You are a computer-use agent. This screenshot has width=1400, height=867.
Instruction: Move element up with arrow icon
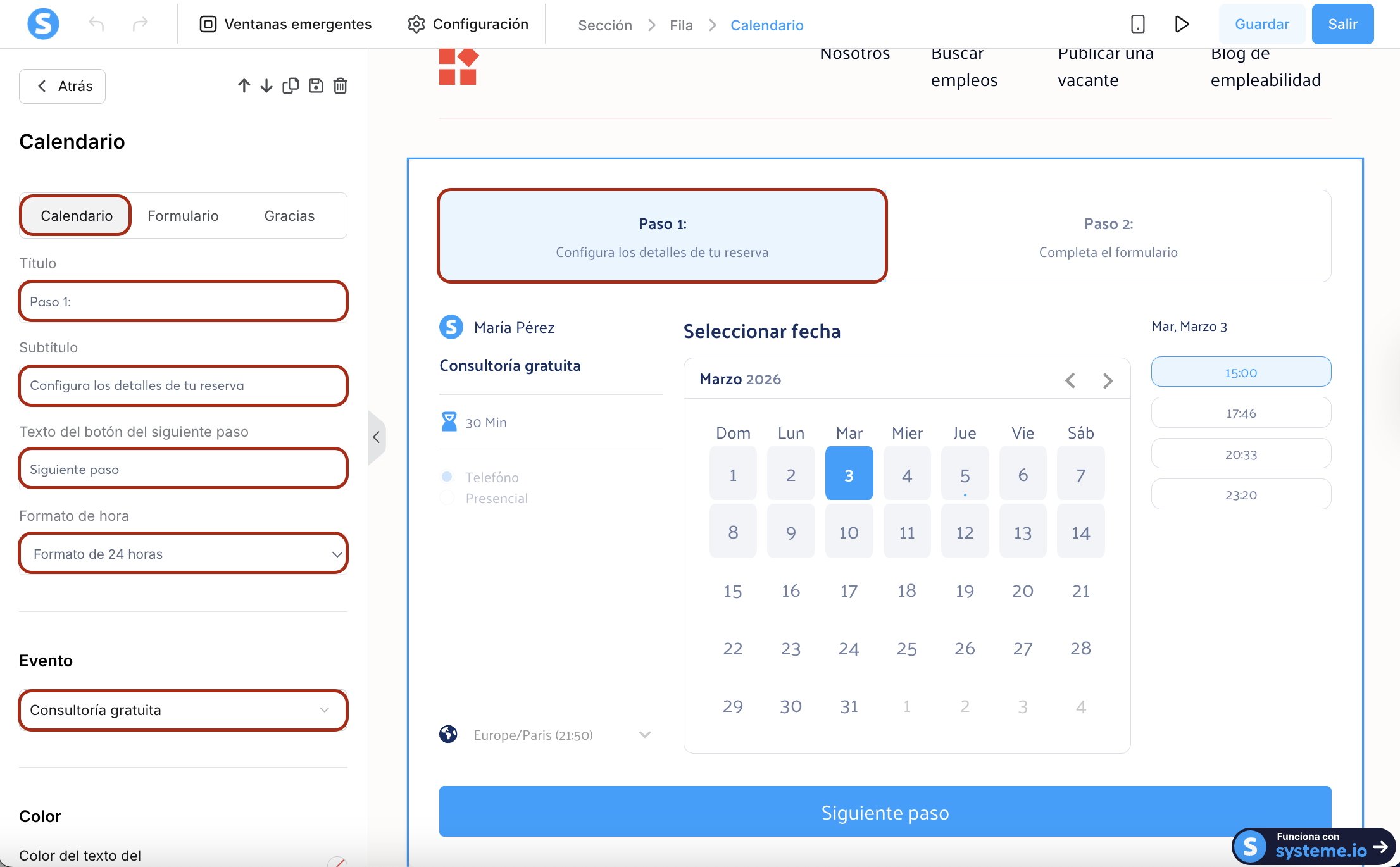pos(244,86)
